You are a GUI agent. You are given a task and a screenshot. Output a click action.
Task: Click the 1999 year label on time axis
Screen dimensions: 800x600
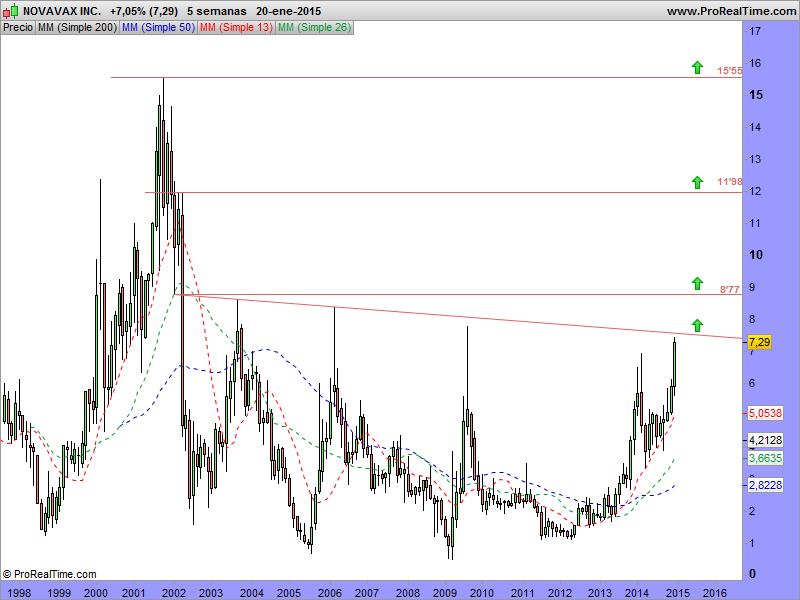59,593
